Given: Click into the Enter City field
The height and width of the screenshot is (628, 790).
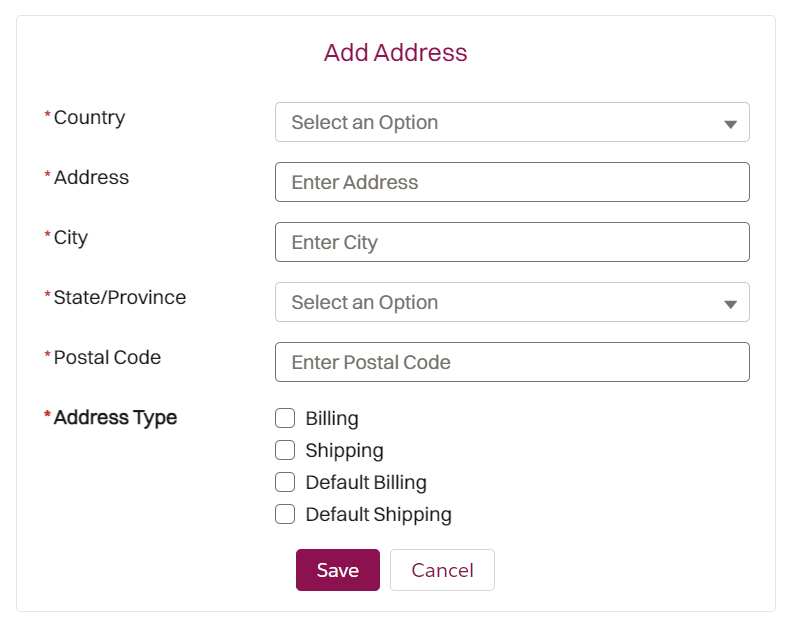Looking at the screenshot, I should (511, 242).
